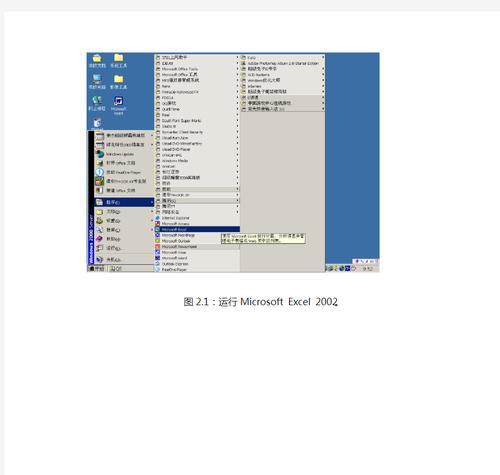
Task: Click the Microsoft PowerPoint icon in Programs
Action: pos(158,247)
